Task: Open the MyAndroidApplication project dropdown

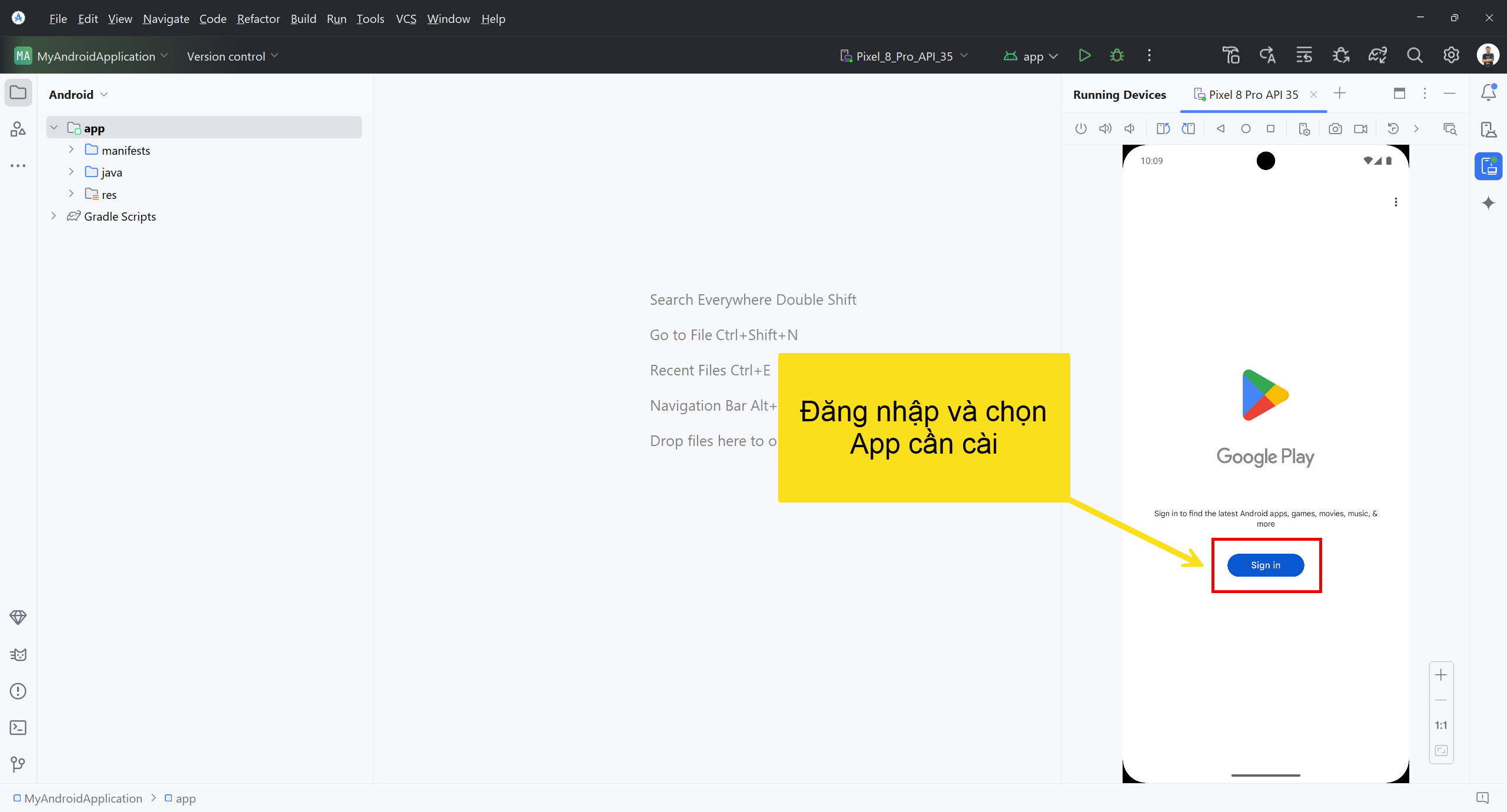Action: [91, 56]
